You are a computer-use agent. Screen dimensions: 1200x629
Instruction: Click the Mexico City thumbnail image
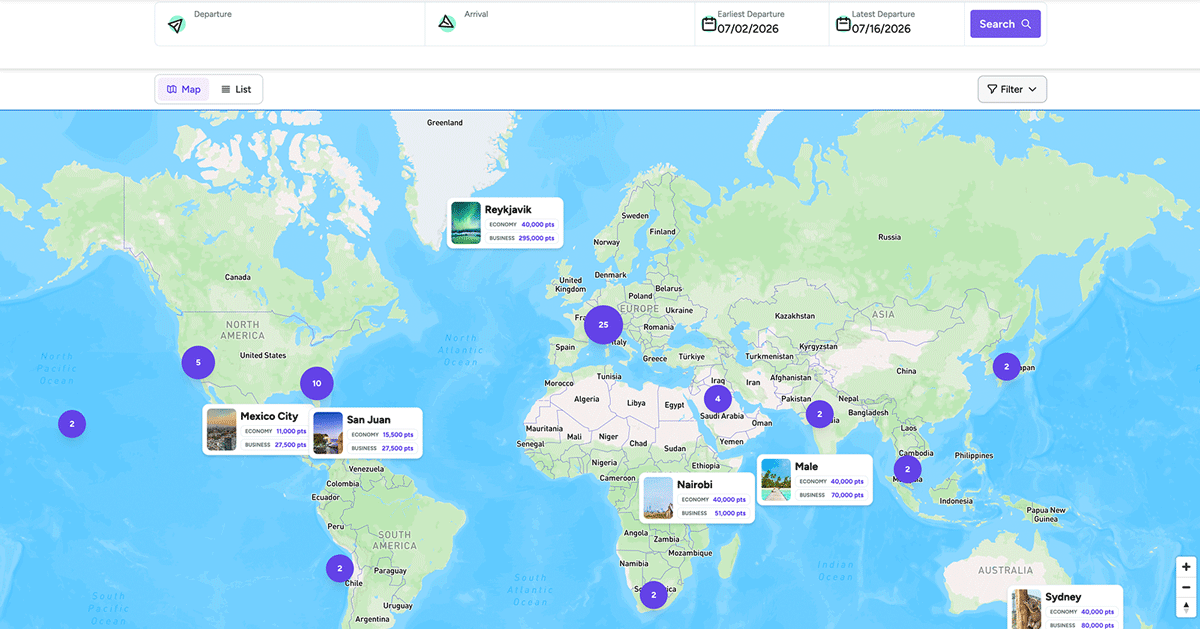point(221,430)
